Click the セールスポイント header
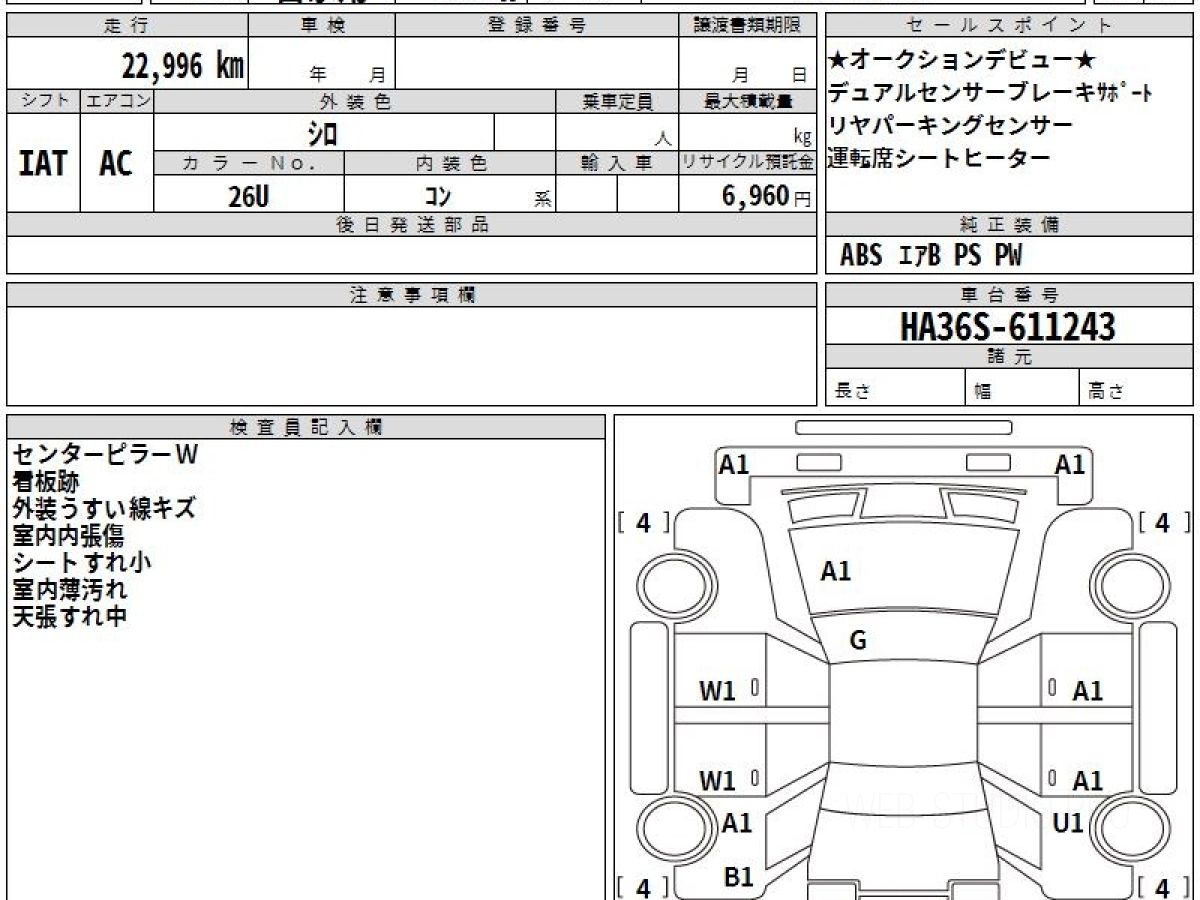 coord(1009,26)
